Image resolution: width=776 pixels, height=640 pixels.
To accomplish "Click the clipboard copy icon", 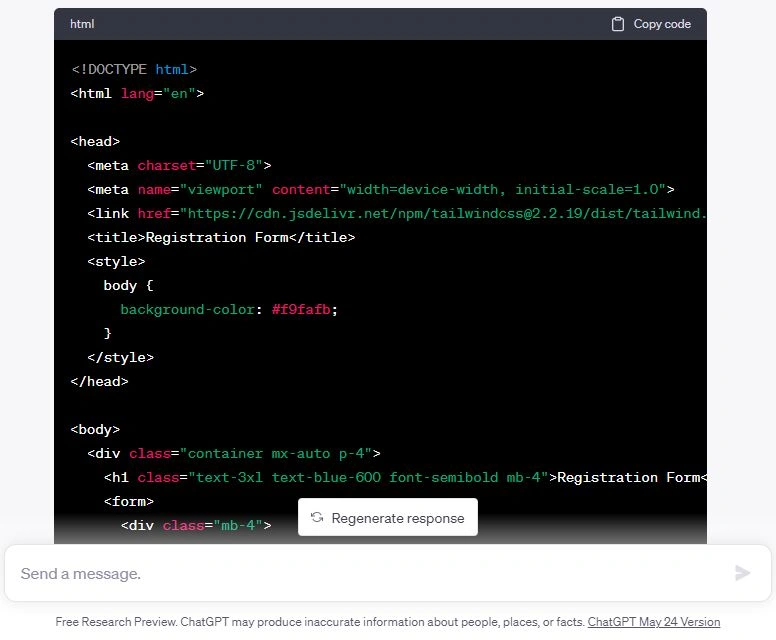I will click(x=617, y=24).
